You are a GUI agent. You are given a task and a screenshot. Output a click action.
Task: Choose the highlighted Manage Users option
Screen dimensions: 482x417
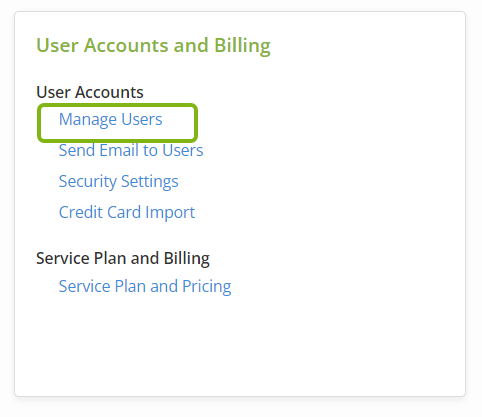pyautogui.click(x=110, y=120)
